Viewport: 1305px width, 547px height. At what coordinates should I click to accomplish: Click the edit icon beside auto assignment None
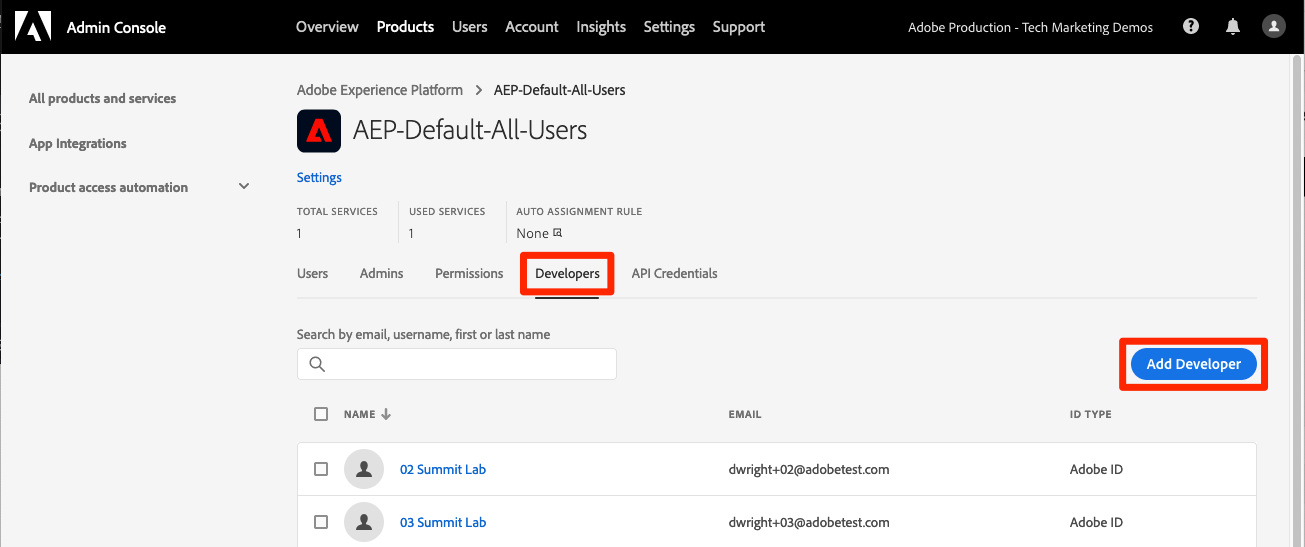click(x=558, y=233)
